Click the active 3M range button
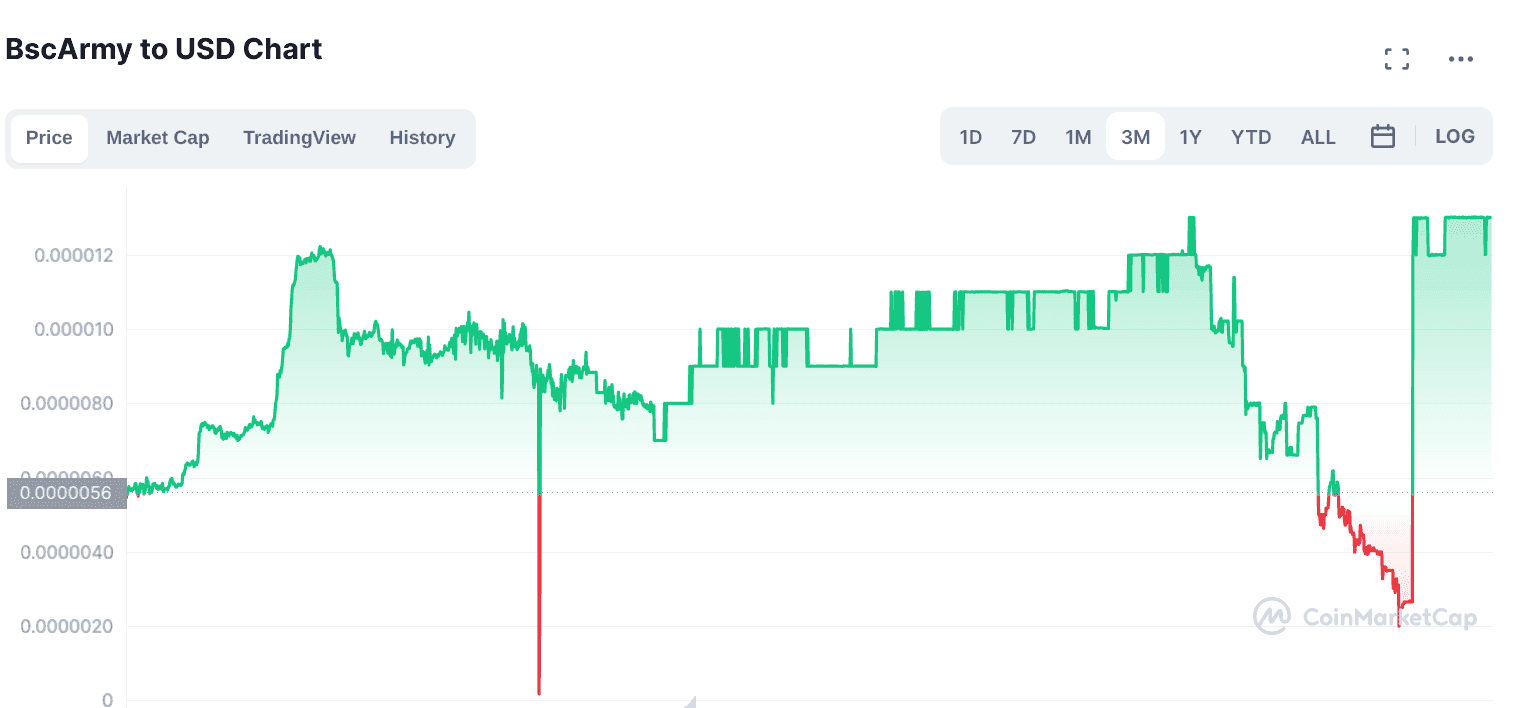The image size is (1525, 708). 1135,137
